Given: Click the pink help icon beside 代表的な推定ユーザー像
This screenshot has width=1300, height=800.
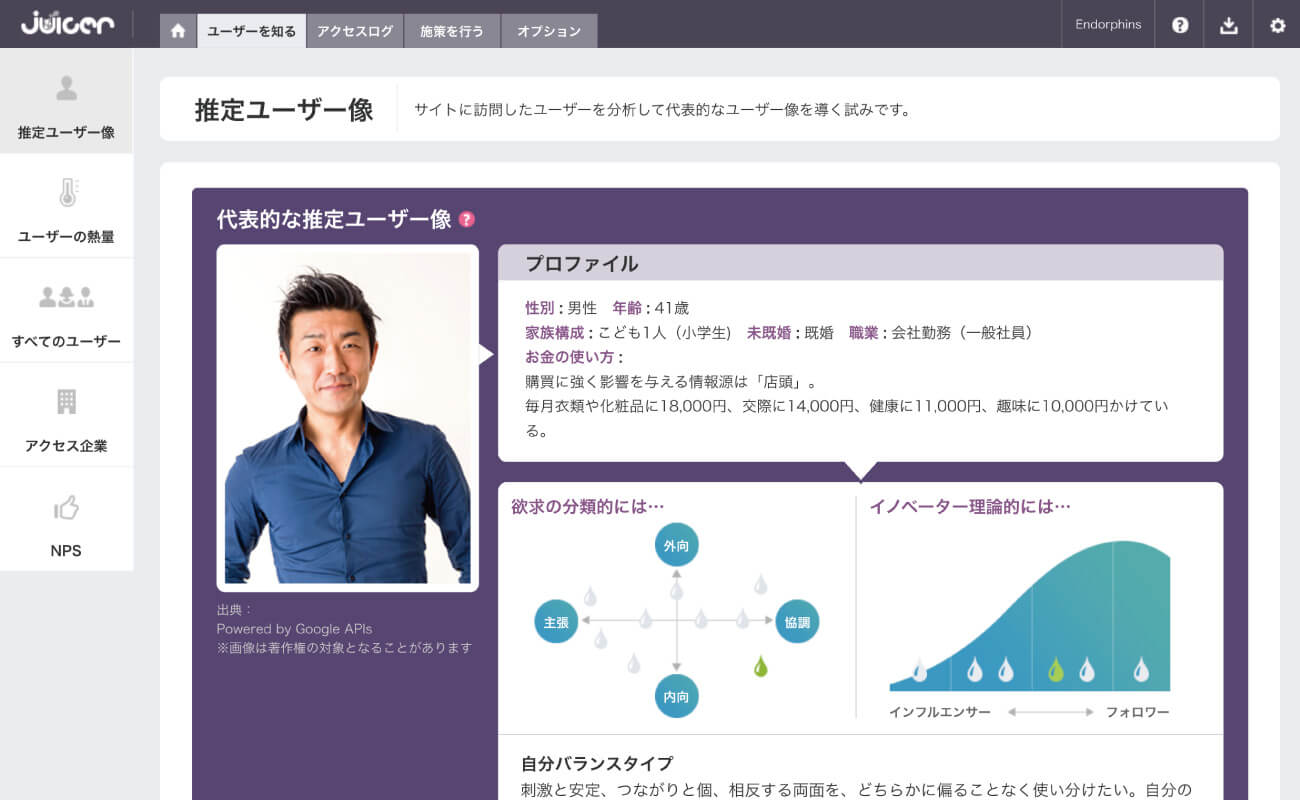Looking at the screenshot, I should click(x=467, y=219).
